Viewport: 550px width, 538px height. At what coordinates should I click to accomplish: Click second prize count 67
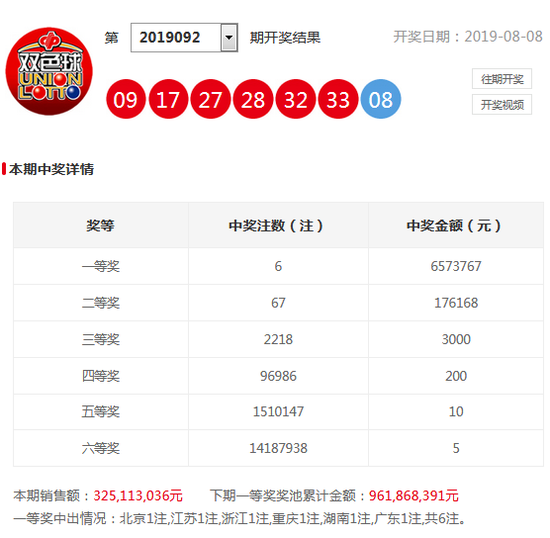pos(278,303)
